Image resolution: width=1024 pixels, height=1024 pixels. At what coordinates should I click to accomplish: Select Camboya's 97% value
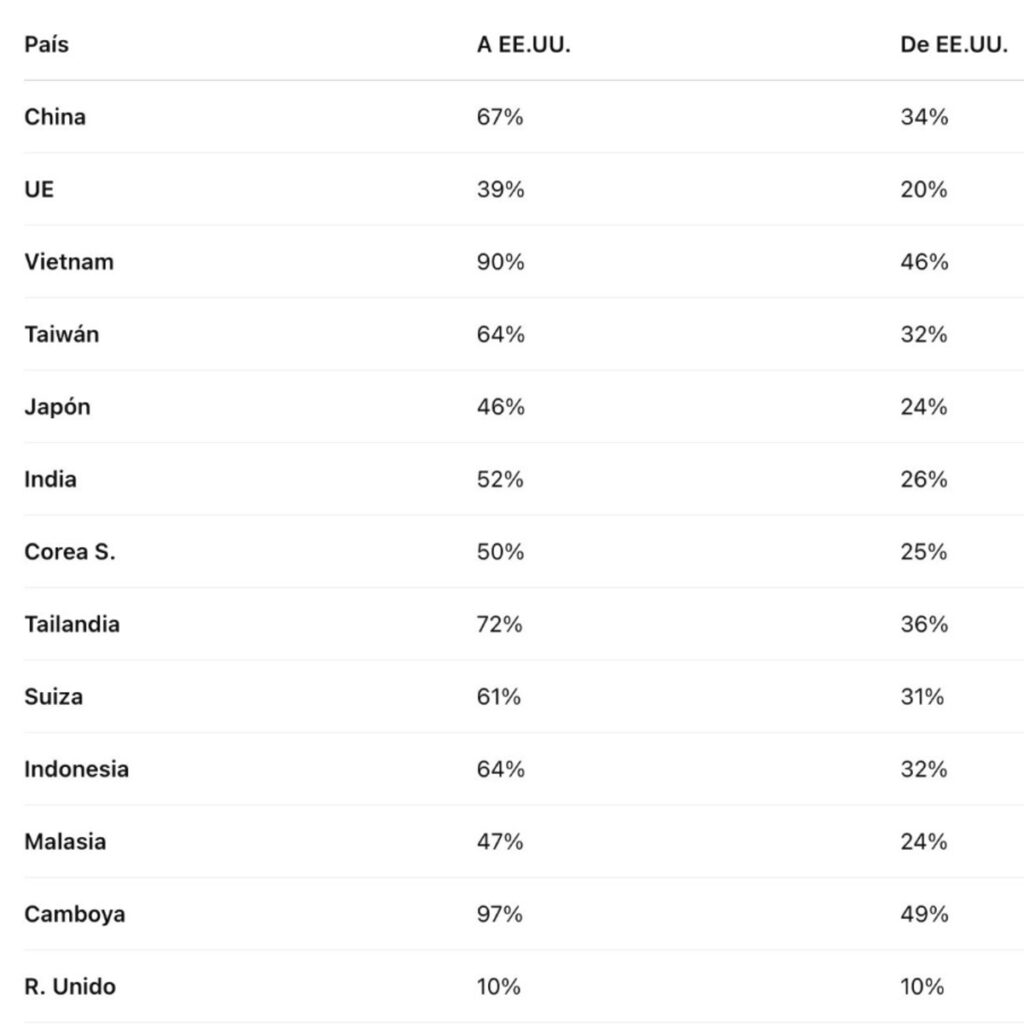coord(500,914)
